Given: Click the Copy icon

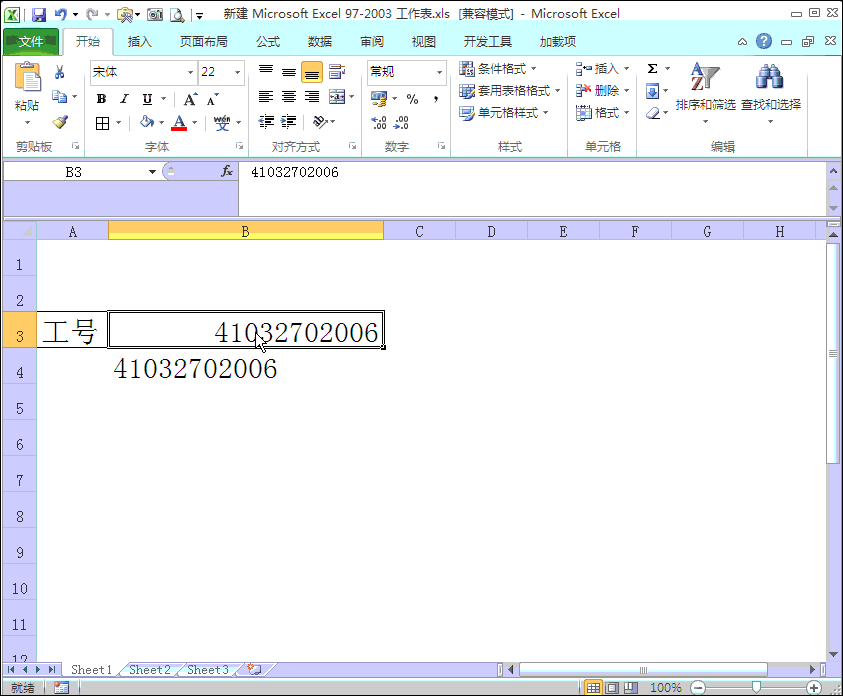Looking at the screenshot, I should click(59, 97).
